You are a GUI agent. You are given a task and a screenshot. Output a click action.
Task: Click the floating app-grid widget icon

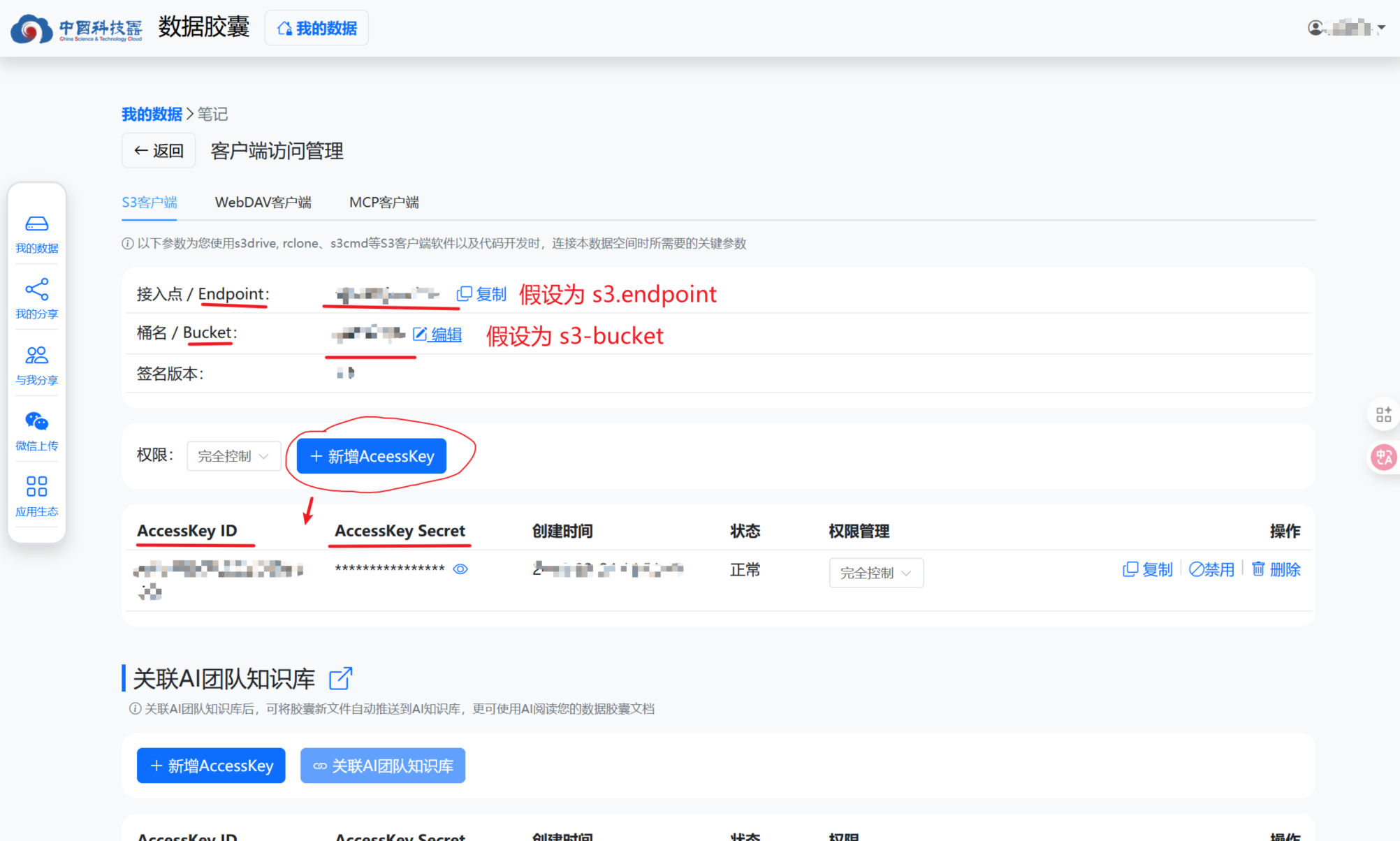tap(1383, 415)
